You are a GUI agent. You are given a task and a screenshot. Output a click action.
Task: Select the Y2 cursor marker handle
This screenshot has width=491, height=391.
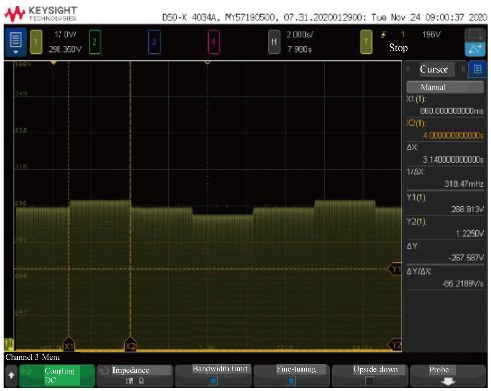point(395,345)
